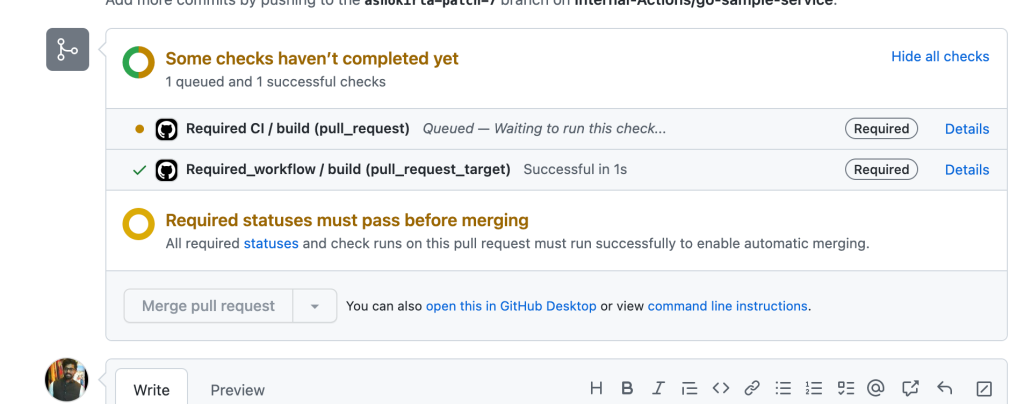The width and height of the screenshot is (1024, 404).
Task: Insert a heading with the H icon
Action: pos(596,389)
